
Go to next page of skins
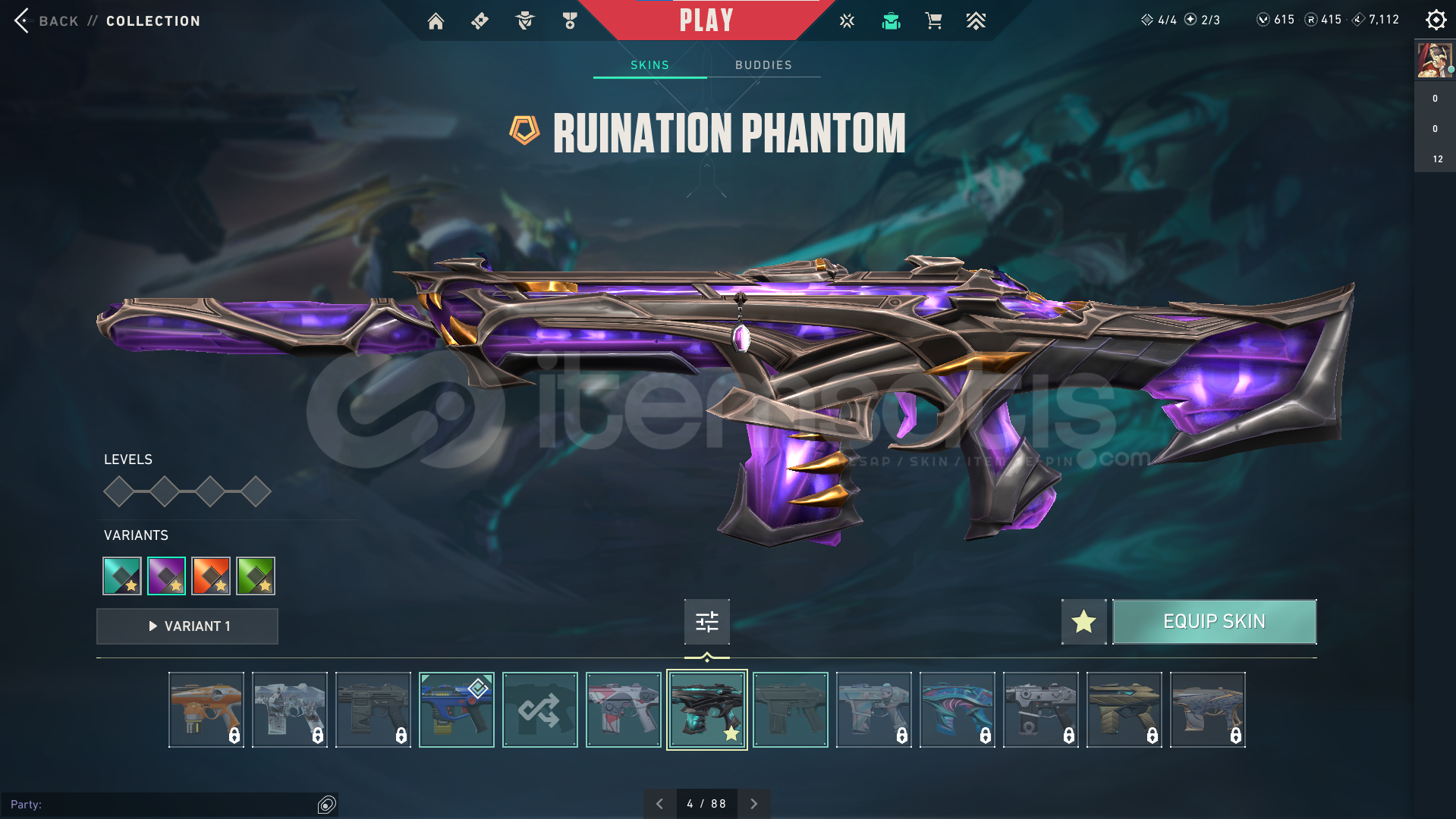click(x=753, y=804)
